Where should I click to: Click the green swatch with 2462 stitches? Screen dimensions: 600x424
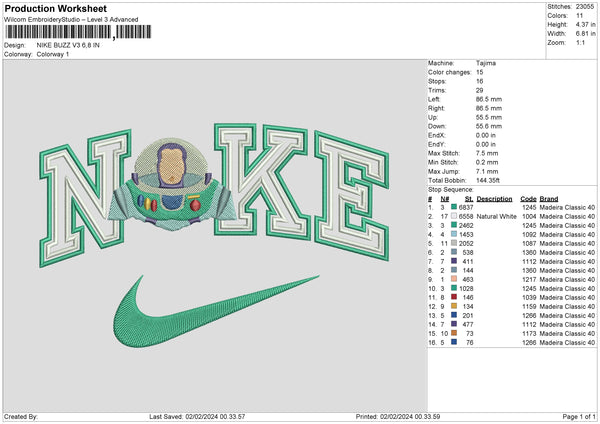click(454, 225)
